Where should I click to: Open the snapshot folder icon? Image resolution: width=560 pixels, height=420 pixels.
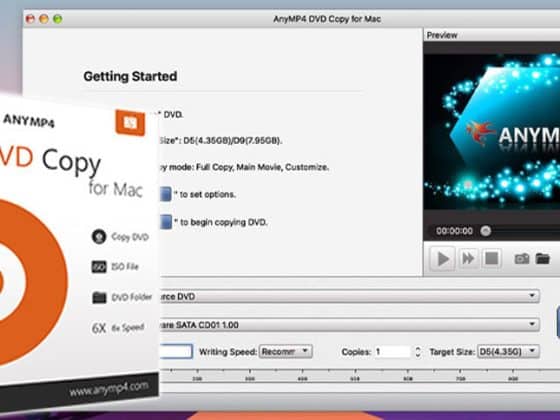542,259
